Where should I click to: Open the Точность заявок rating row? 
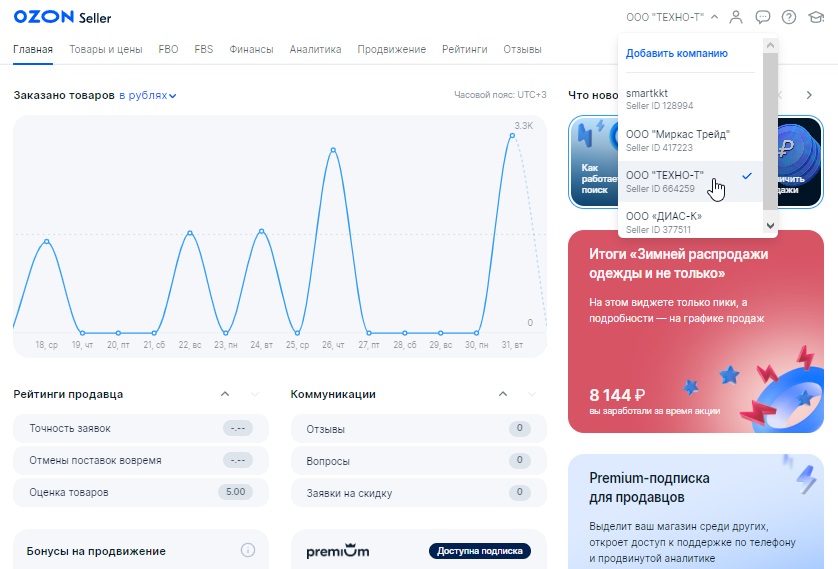pyautogui.click(x=141, y=428)
